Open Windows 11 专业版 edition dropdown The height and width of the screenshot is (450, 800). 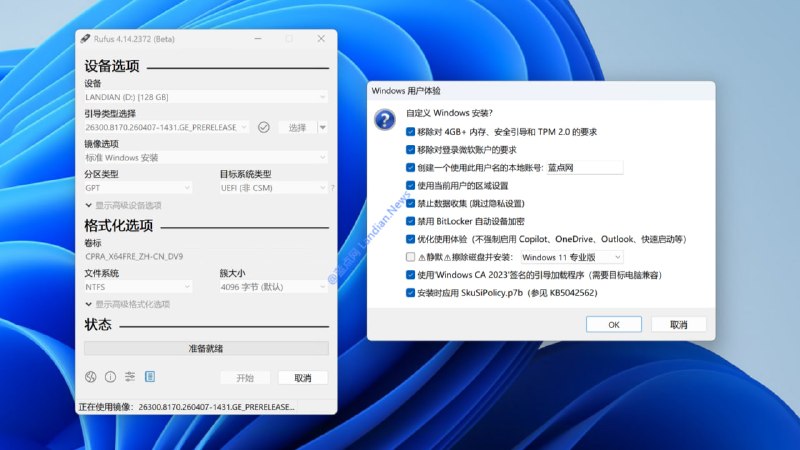tap(571, 257)
